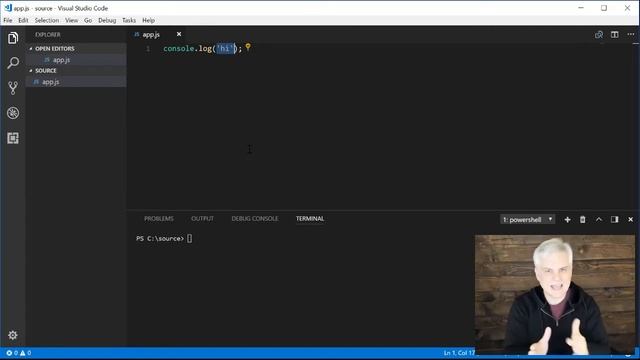Screen dimensions: 640x360
Task: Open the Extensions view in activity bar
Action: coord(13,138)
